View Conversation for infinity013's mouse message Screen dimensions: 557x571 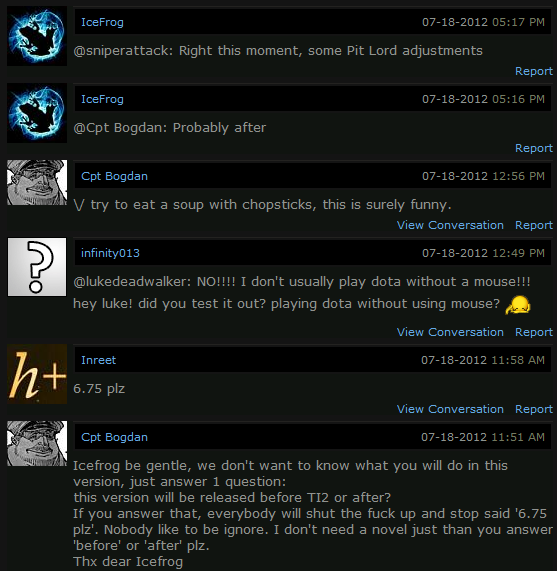click(450, 332)
